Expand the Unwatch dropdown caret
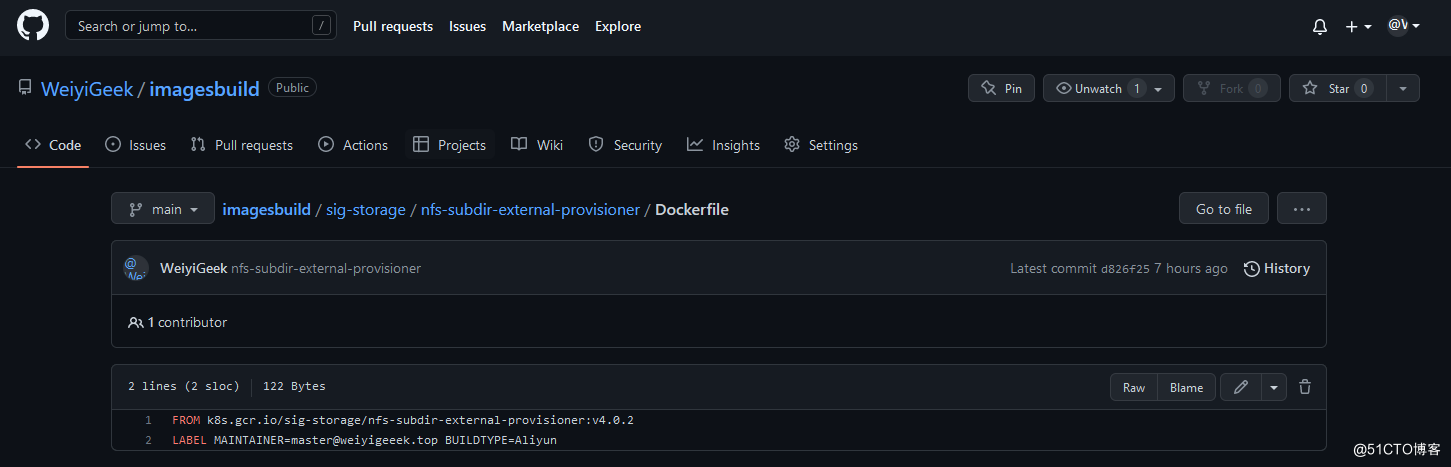 [x=1158, y=89]
